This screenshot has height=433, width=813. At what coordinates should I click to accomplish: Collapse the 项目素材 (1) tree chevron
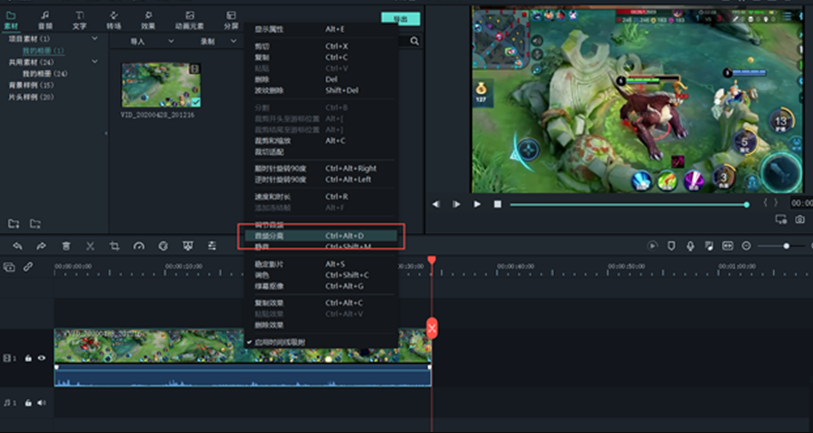(x=95, y=38)
